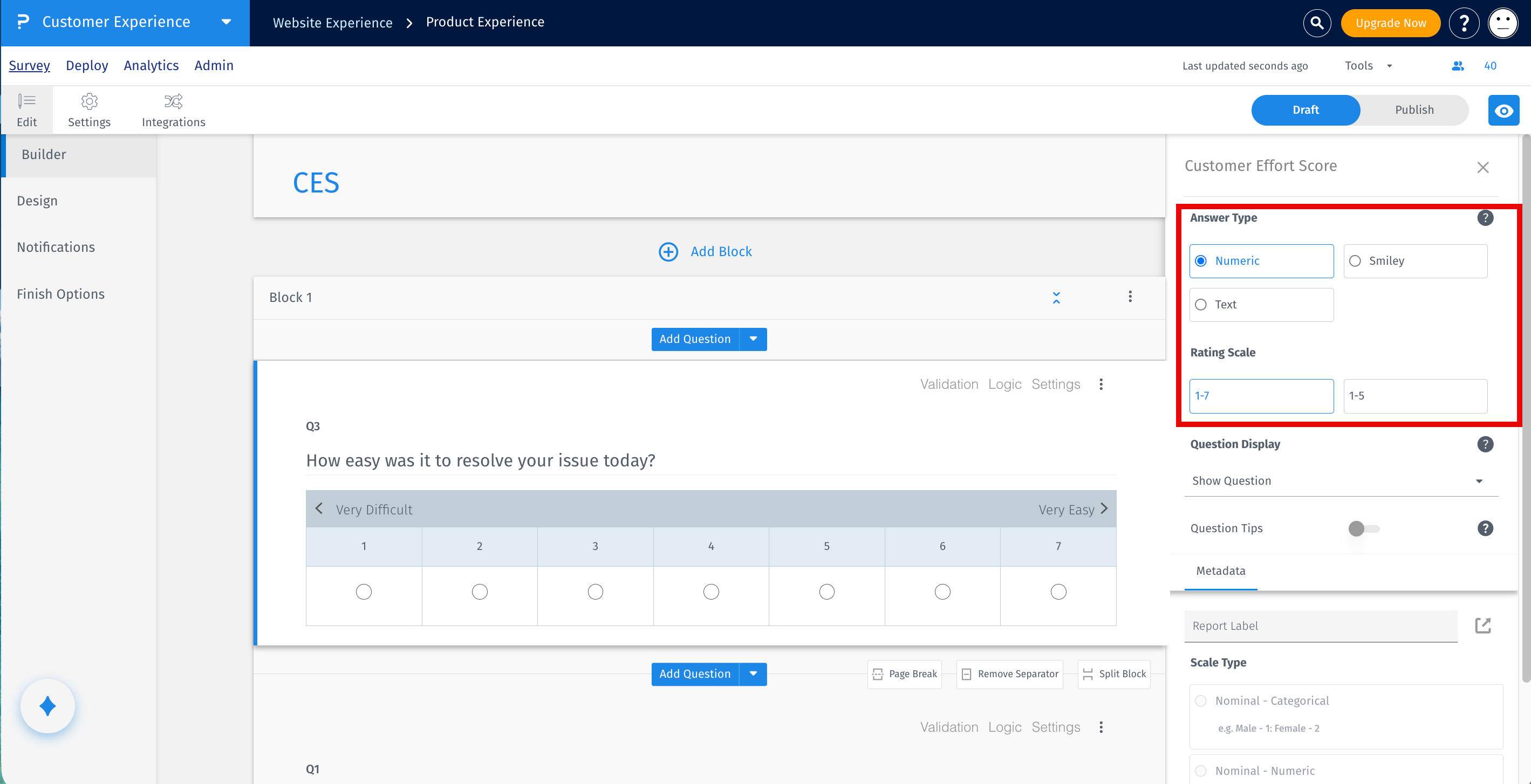
Task: Select rating radio under 4
Action: 711,592
